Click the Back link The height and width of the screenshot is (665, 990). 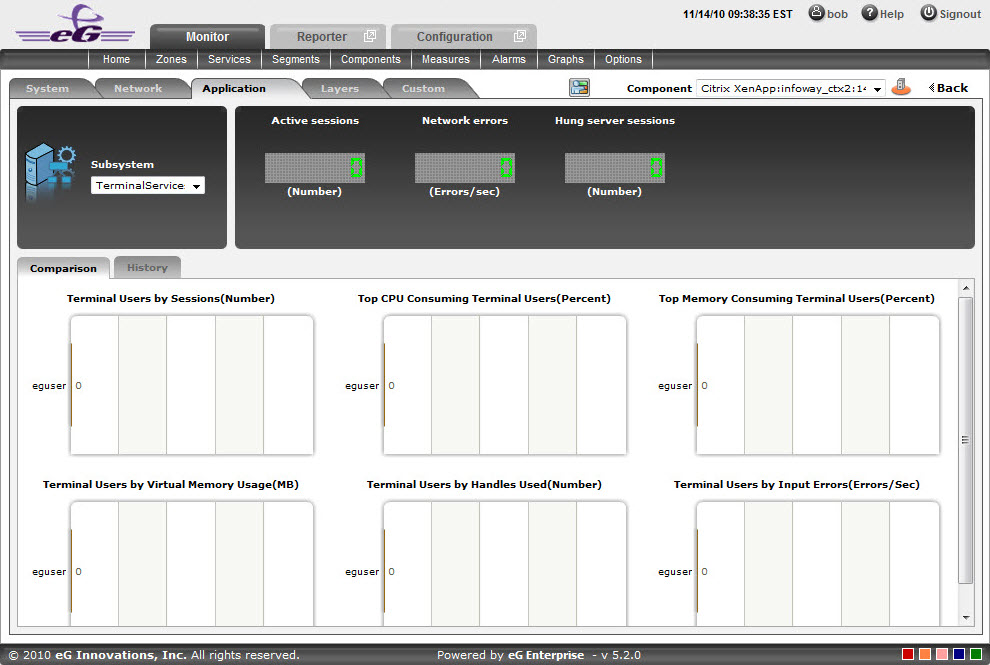click(x=952, y=88)
